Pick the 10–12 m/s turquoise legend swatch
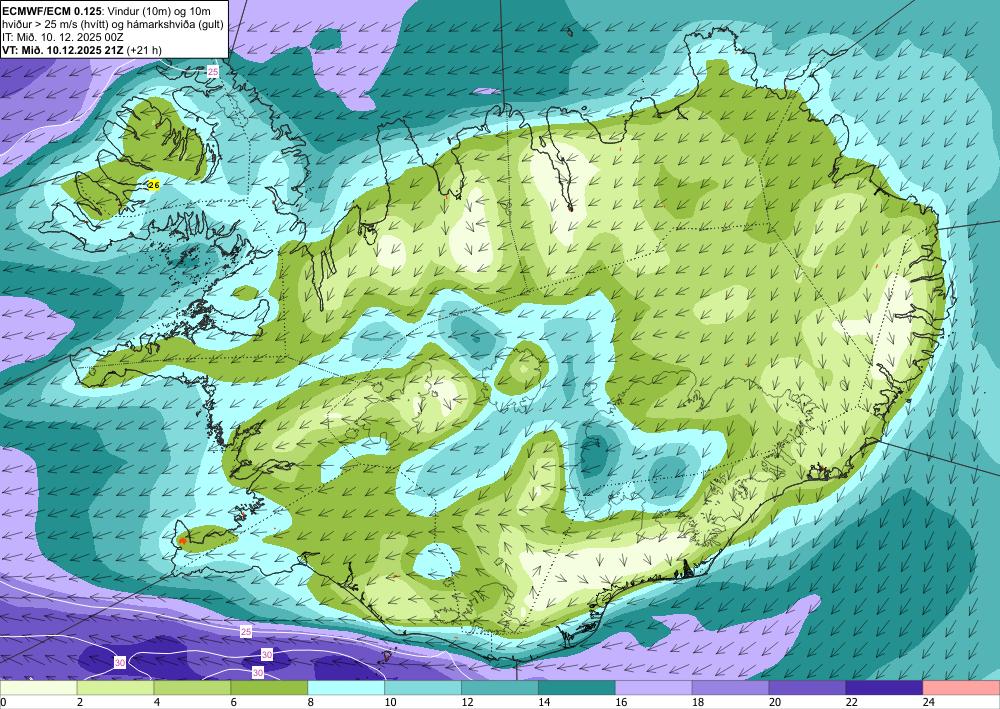1000x709 pixels. (x=423, y=688)
